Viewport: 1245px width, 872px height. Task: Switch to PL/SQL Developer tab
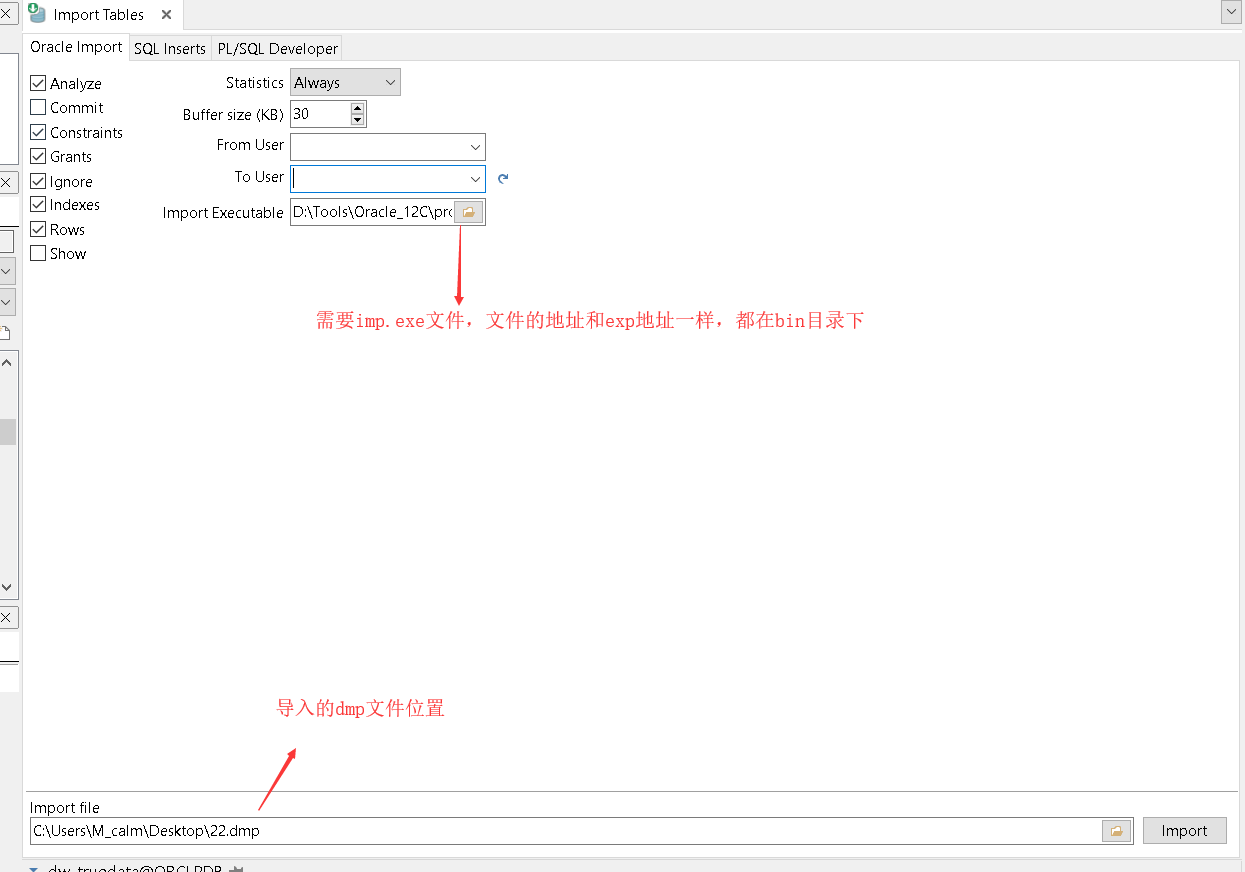pyautogui.click(x=278, y=48)
